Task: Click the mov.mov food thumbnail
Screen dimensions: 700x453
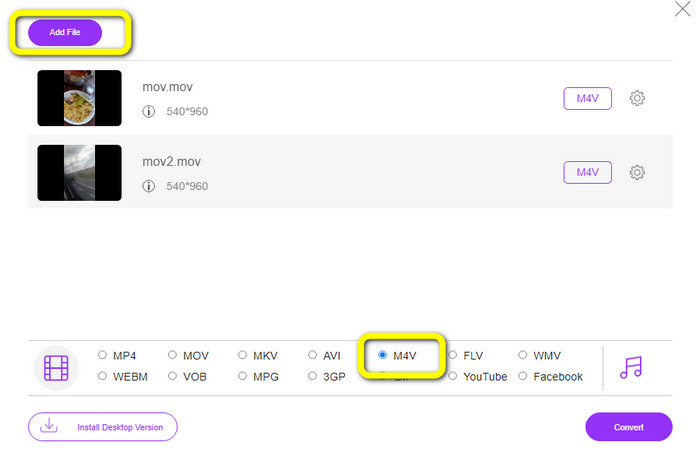Action: tap(79, 98)
